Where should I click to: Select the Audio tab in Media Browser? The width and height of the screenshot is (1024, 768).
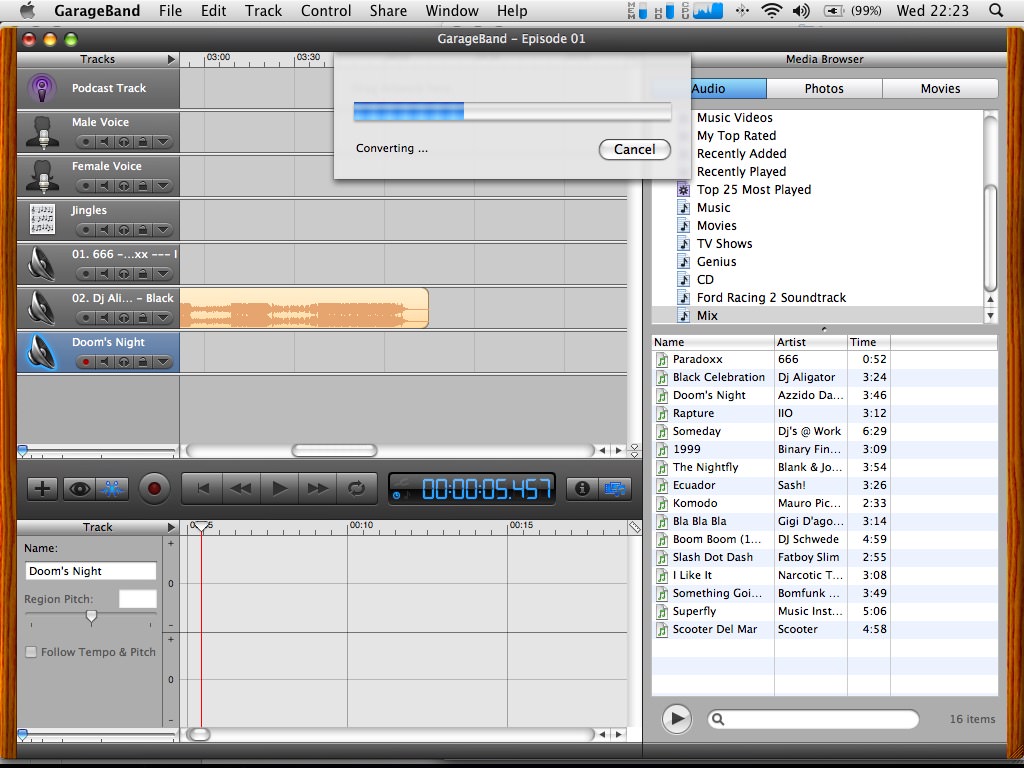coord(709,88)
